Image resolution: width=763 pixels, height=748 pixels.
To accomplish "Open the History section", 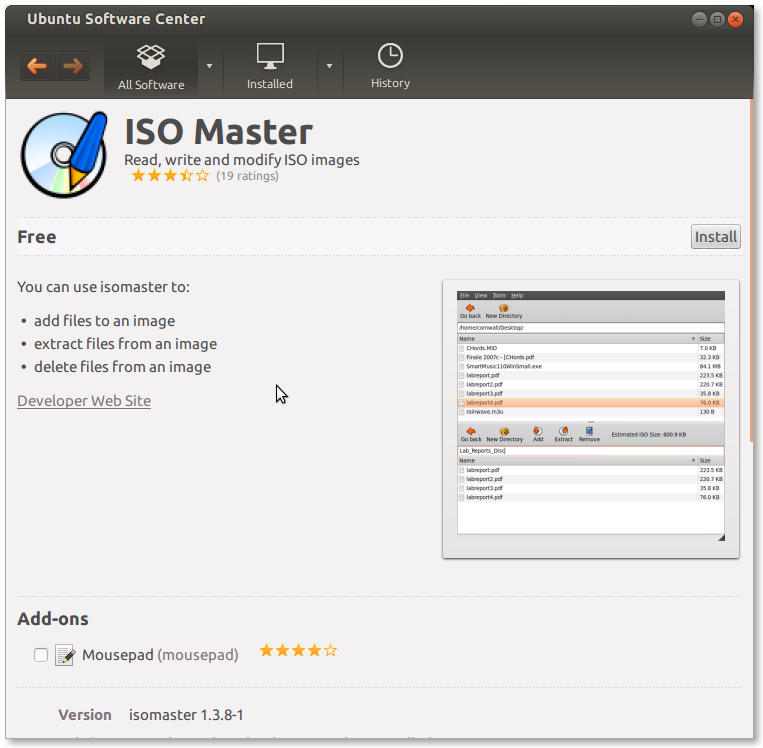I will click(390, 67).
